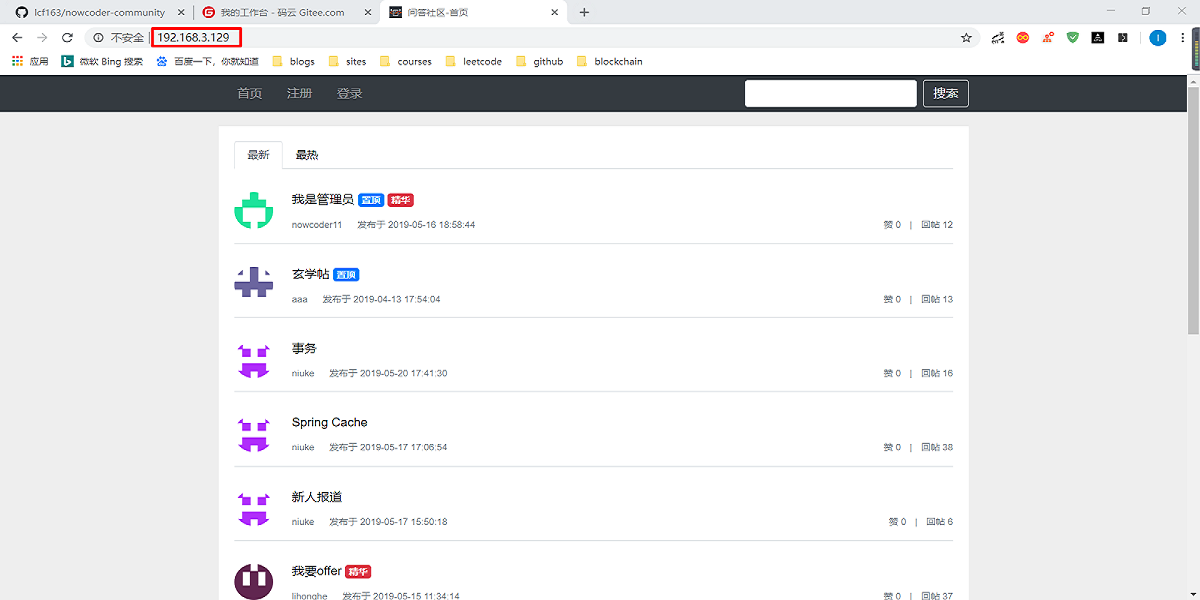Image resolution: width=1200 pixels, height=600 pixels.
Task: Click aaa's purple cross avatar
Action: click(x=254, y=284)
